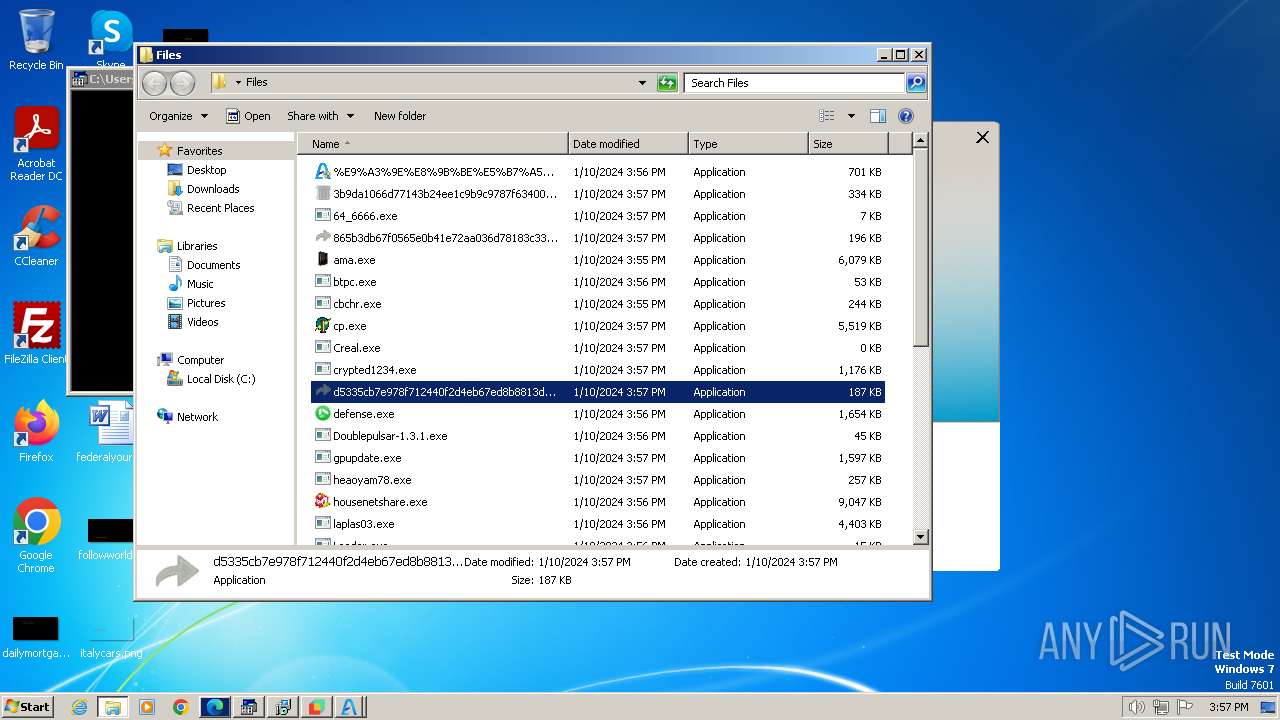
Task: Open FileZilla Client desktop icon
Action: [36, 334]
